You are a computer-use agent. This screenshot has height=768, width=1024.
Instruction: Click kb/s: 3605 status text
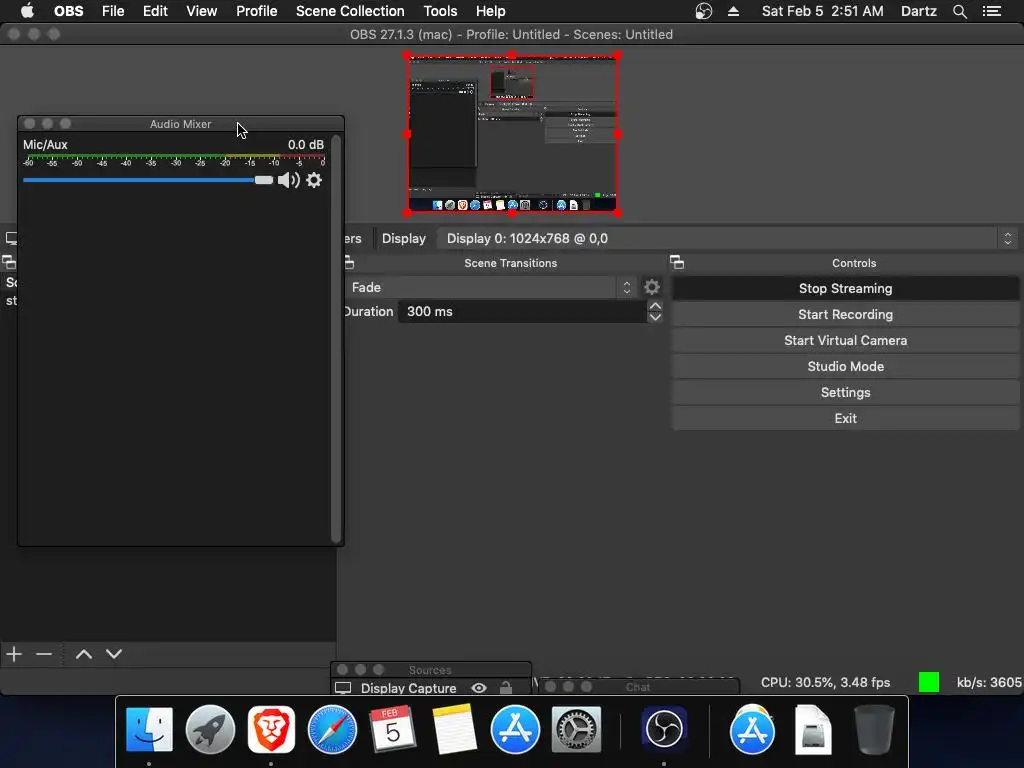point(989,682)
